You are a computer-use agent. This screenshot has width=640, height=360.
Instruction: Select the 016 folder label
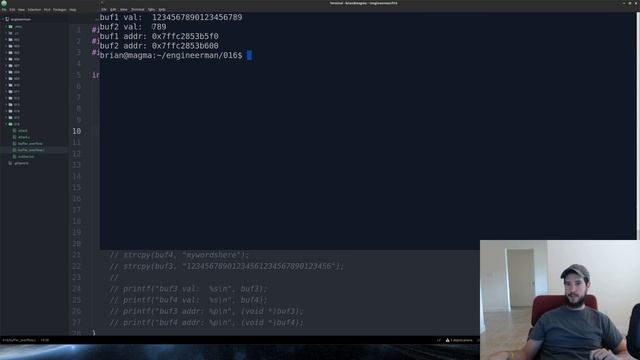[x=16, y=124]
